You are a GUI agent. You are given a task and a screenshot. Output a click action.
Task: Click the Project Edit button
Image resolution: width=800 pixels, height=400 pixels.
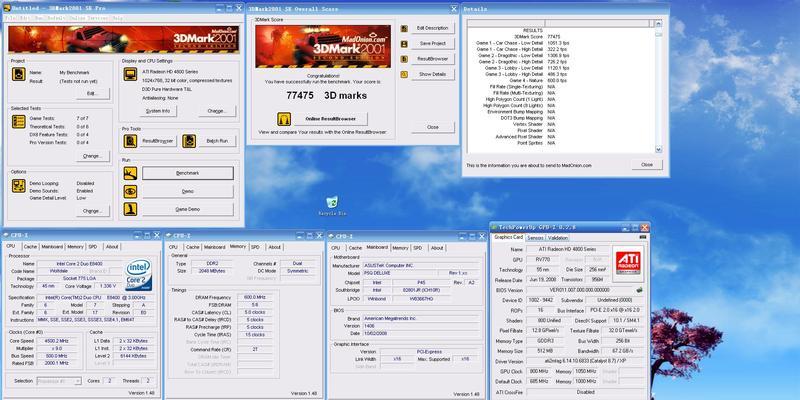tap(93, 94)
